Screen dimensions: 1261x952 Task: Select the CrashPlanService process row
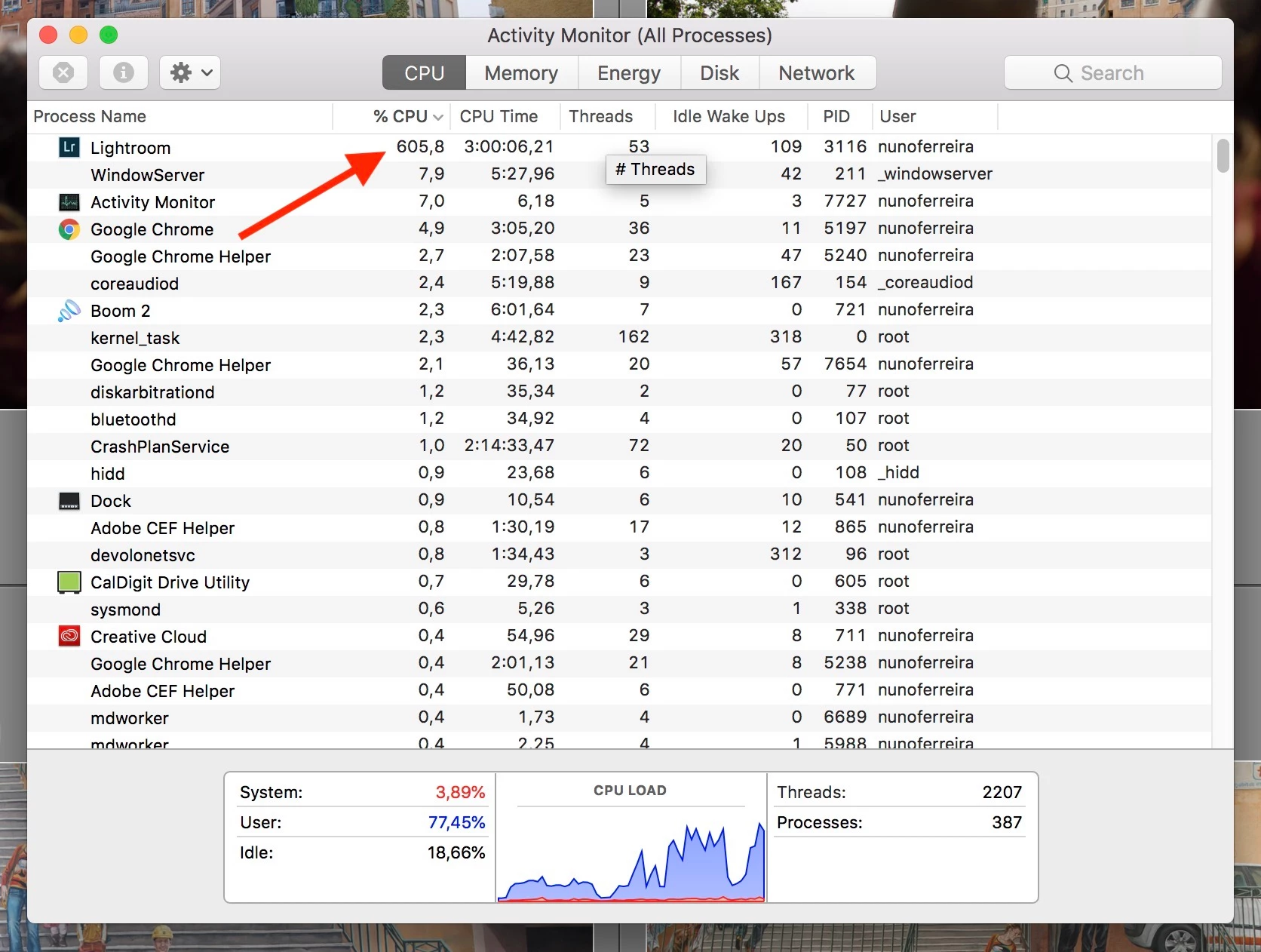(x=620, y=446)
